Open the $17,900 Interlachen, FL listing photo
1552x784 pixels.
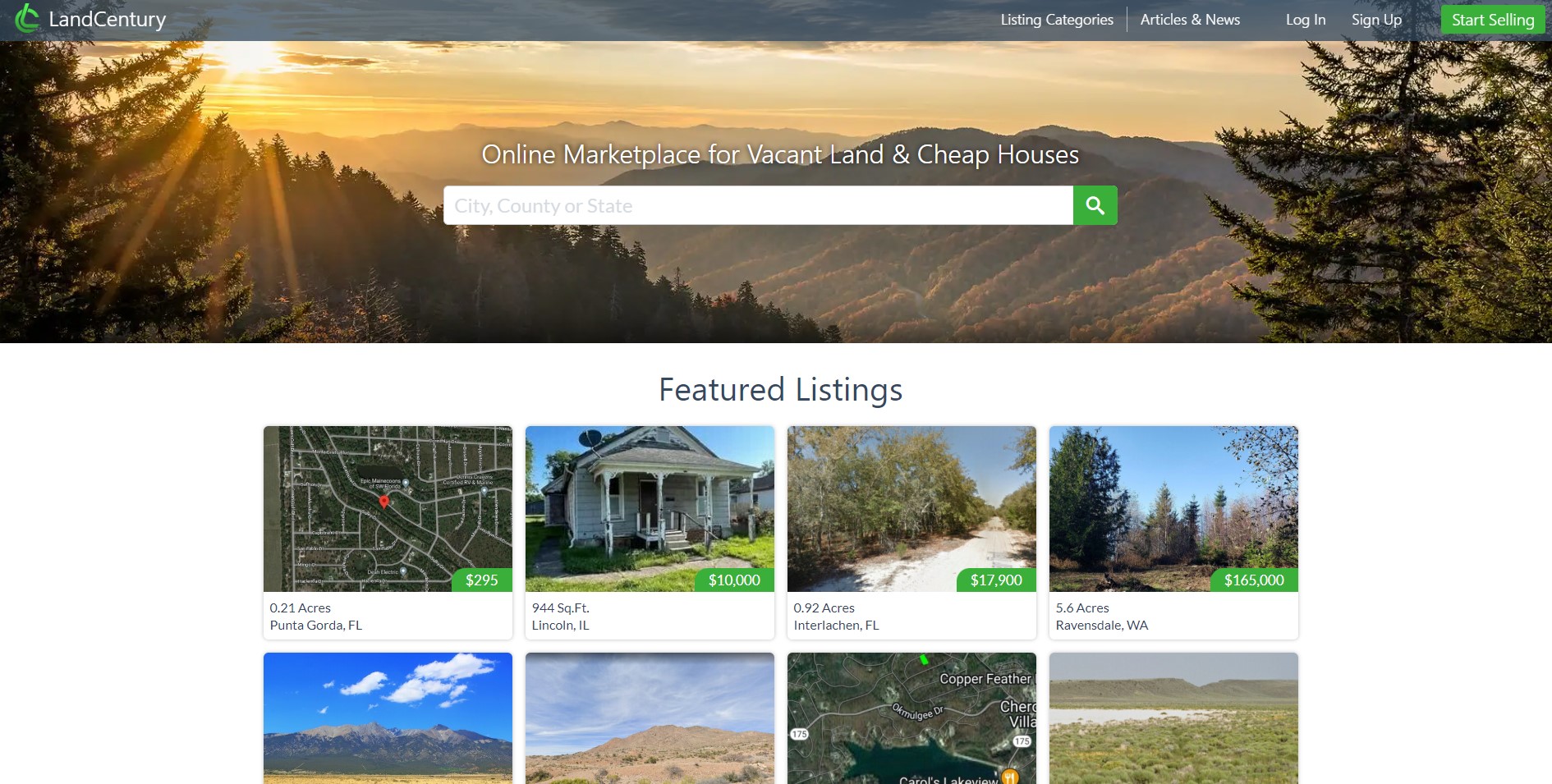point(911,509)
